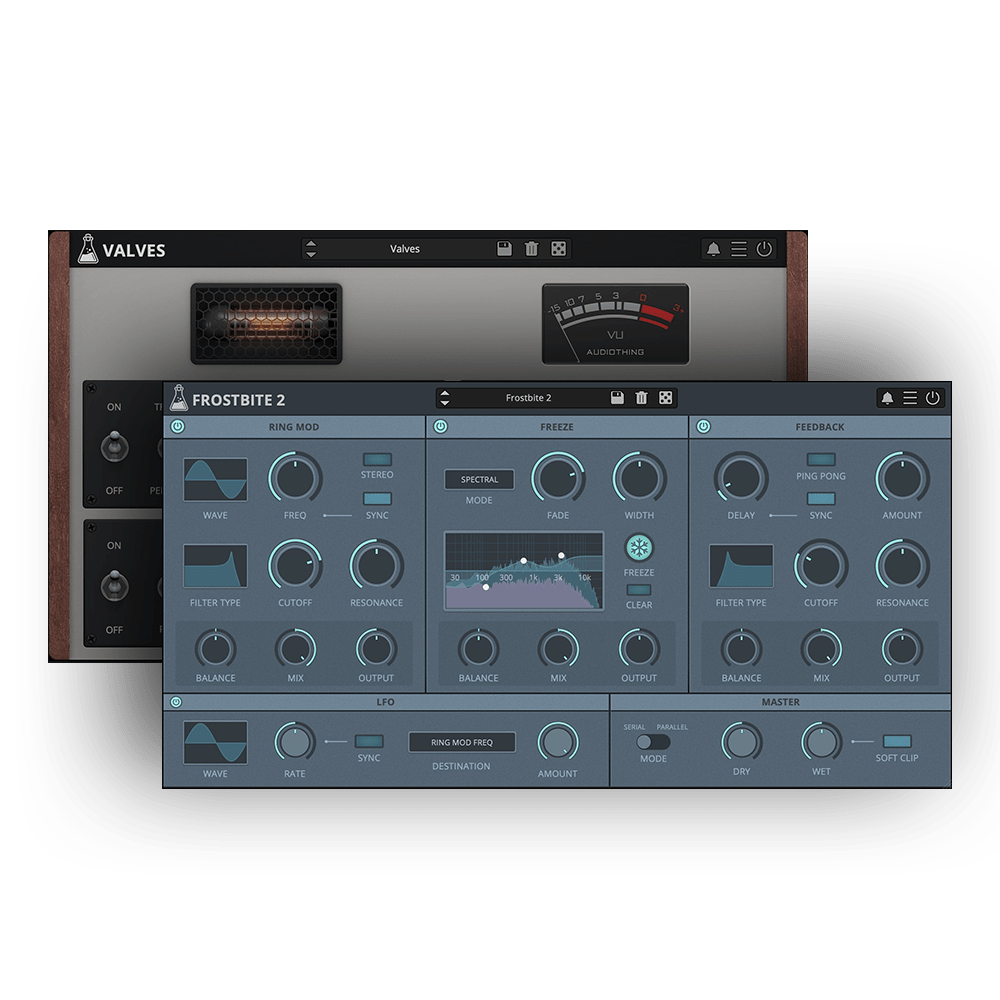Open the Spectral mode dropdown

tap(480, 480)
